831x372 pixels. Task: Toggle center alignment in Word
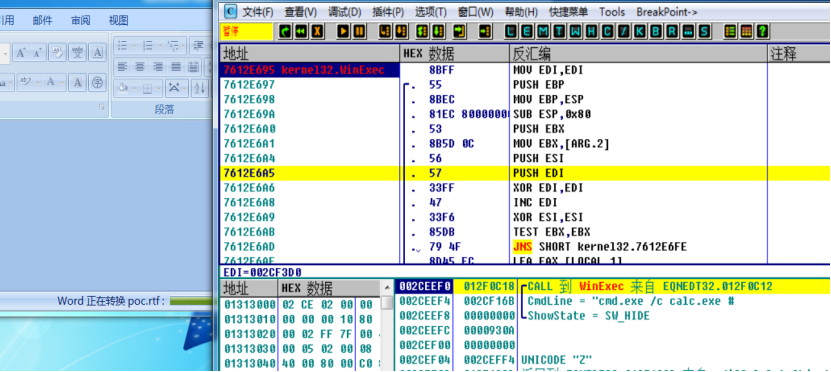[x=140, y=67]
